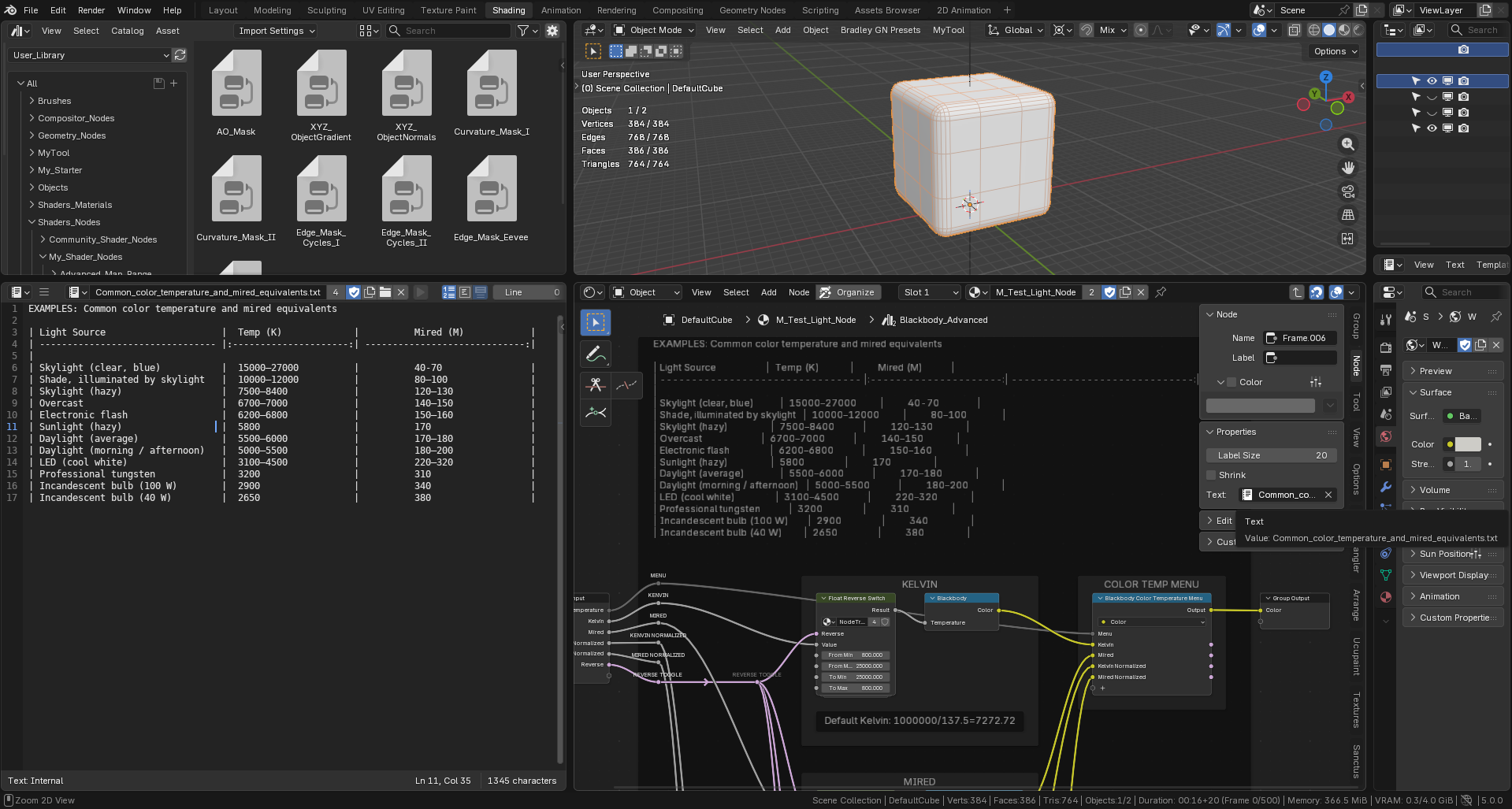Click the links cut scissors tool

596,385
